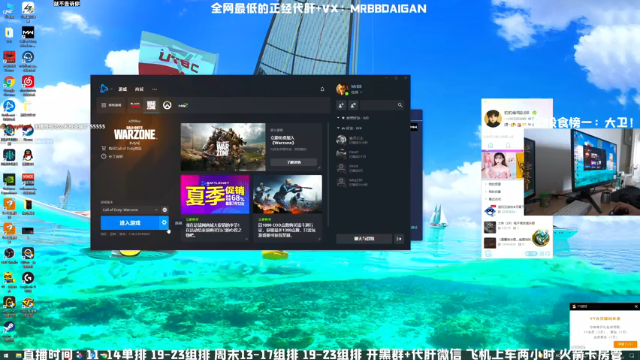The image size is (640, 360).
Task: Click the Shop Call of Duty cart link
Action: [122, 149]
